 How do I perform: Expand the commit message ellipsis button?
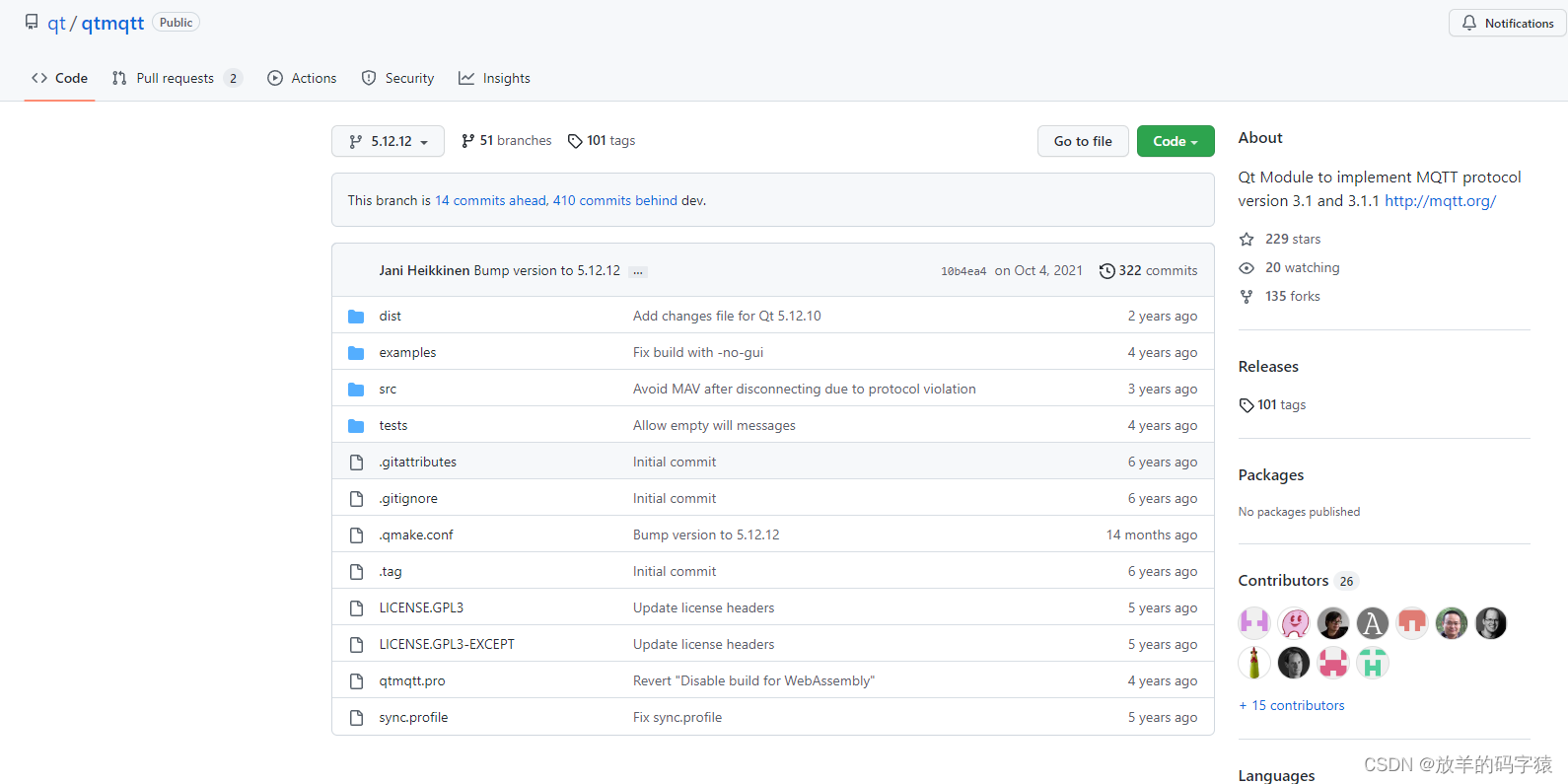tap(638, 271)
